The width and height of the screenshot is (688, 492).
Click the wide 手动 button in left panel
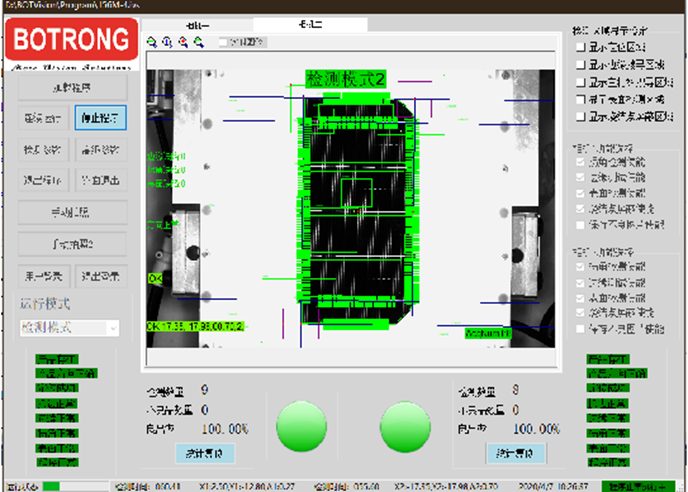72,213
